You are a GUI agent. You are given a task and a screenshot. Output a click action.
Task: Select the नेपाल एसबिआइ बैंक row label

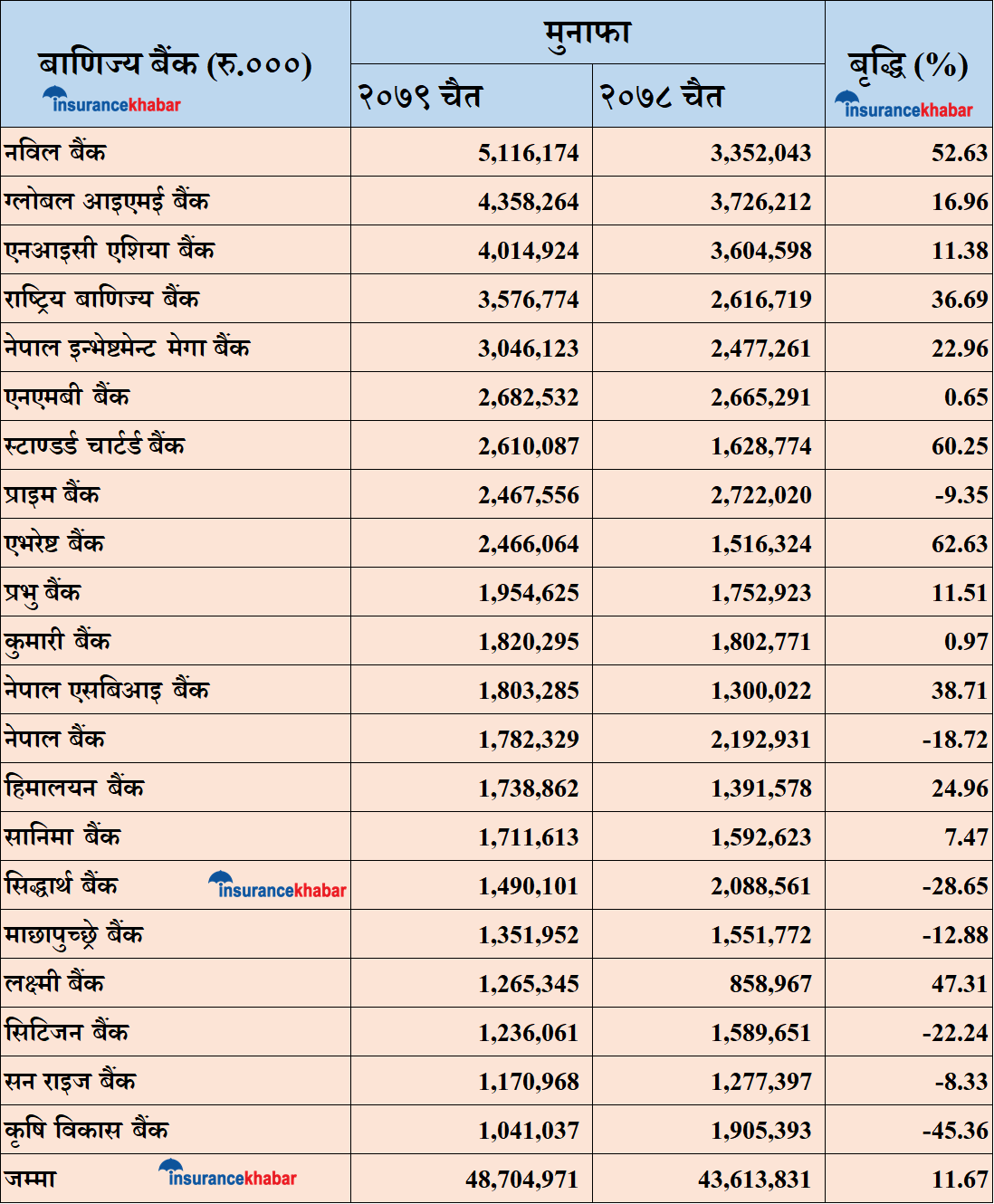pyautogui.click(x=107, y=690)
